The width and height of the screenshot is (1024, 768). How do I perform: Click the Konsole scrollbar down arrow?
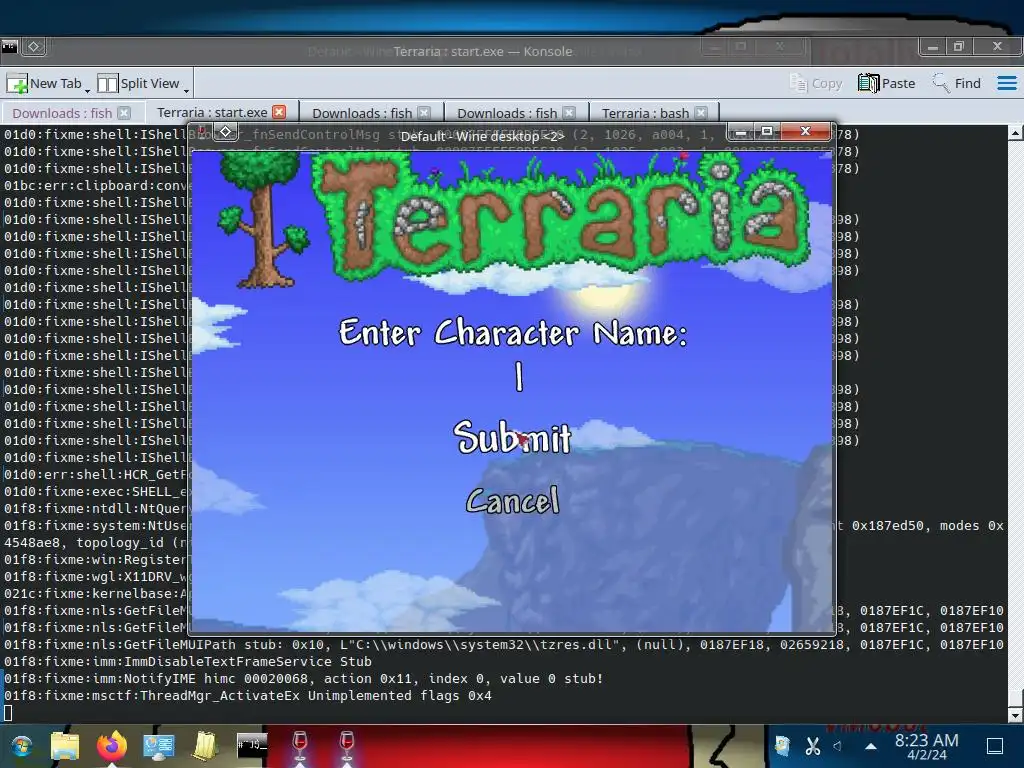(x=1016, y=715)
